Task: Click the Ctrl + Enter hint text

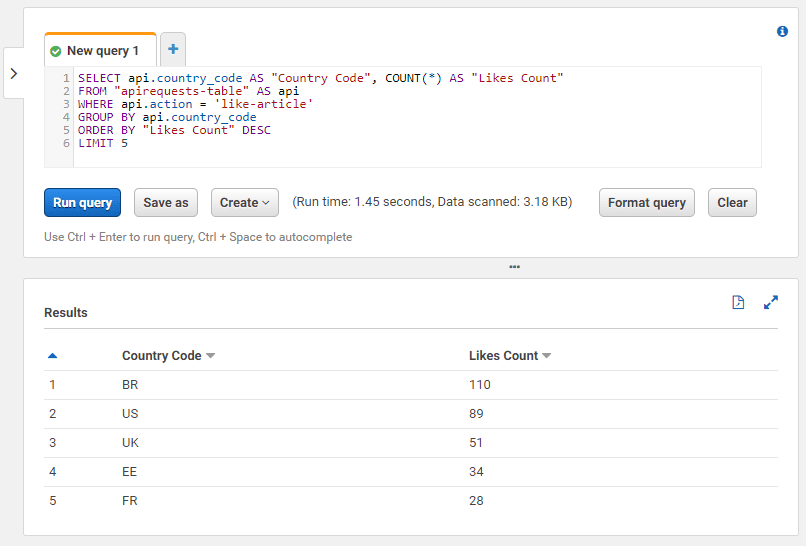Action: pos(198,237)
